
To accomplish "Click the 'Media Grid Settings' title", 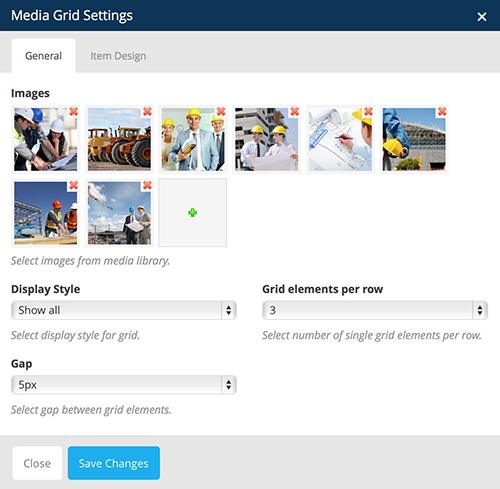I will click(x=72, y=15).
